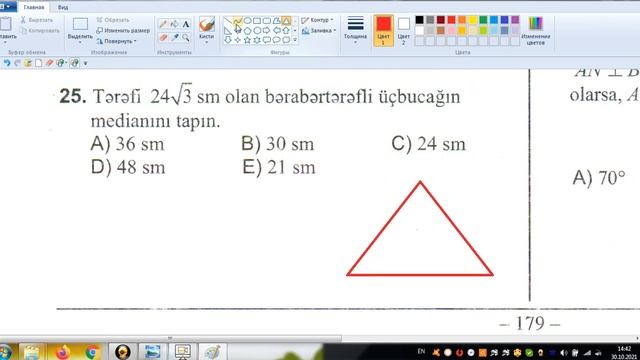
Task: Click the volume icon in system tray
Action: point(564,353)
